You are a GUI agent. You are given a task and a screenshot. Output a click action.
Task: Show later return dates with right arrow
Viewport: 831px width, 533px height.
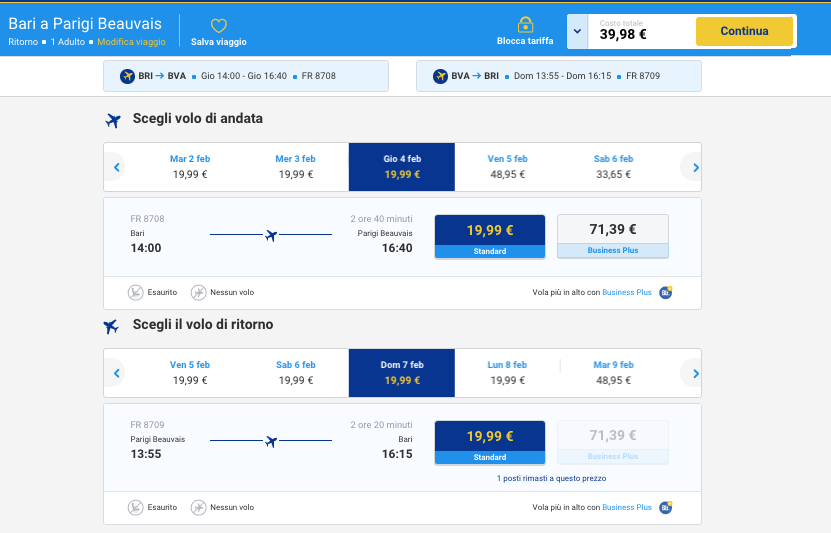click(690, 373)
